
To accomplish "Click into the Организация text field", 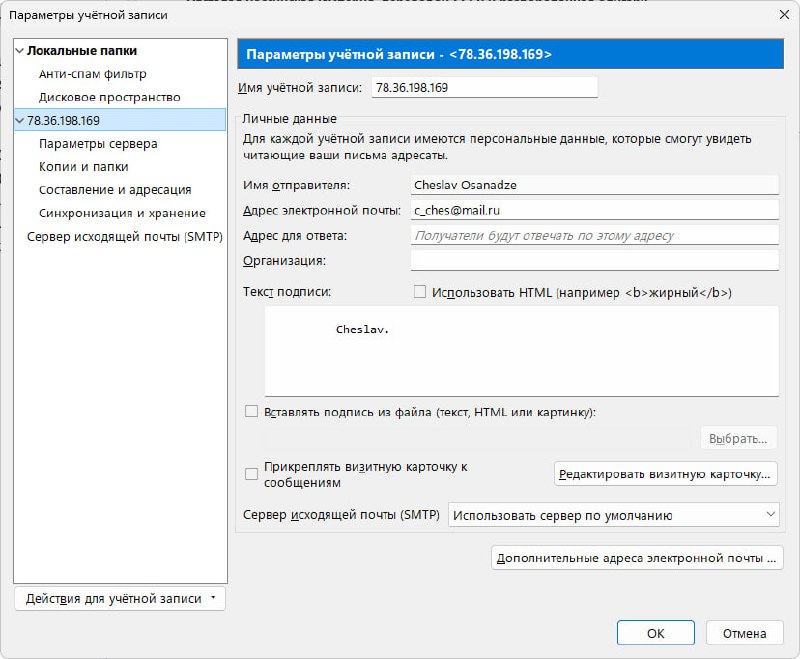I will [x=594, y=261].
